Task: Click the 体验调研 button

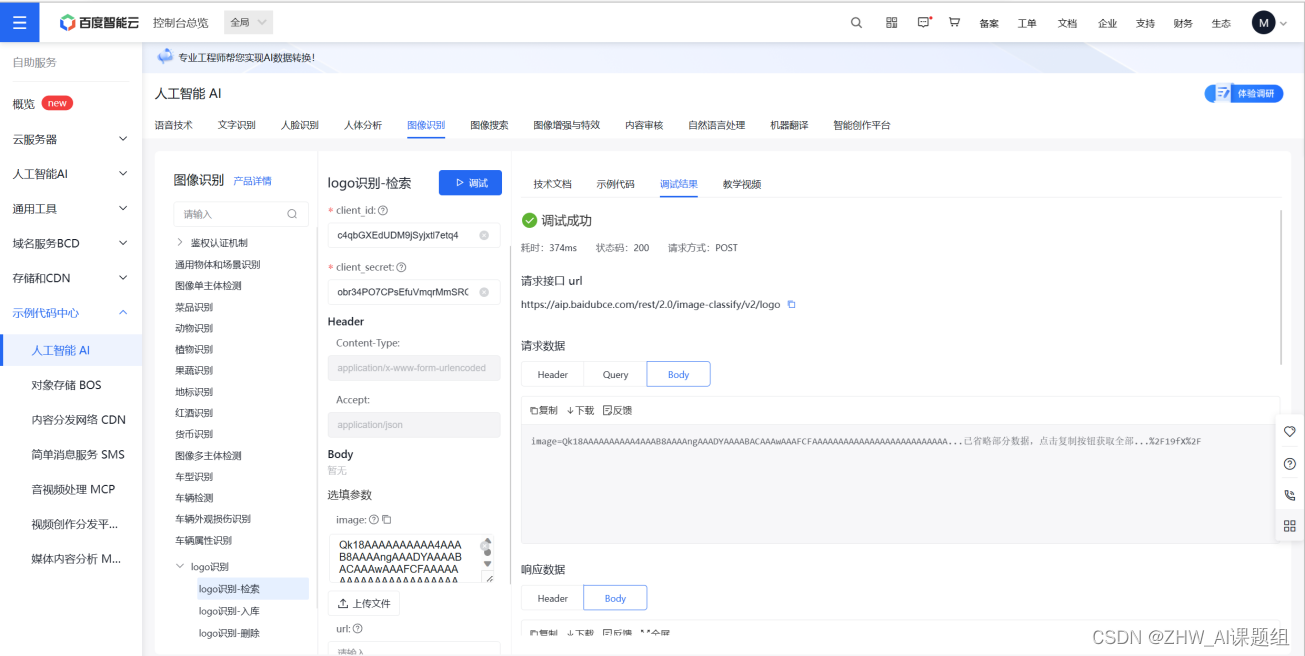Action: pos(1244,93)
